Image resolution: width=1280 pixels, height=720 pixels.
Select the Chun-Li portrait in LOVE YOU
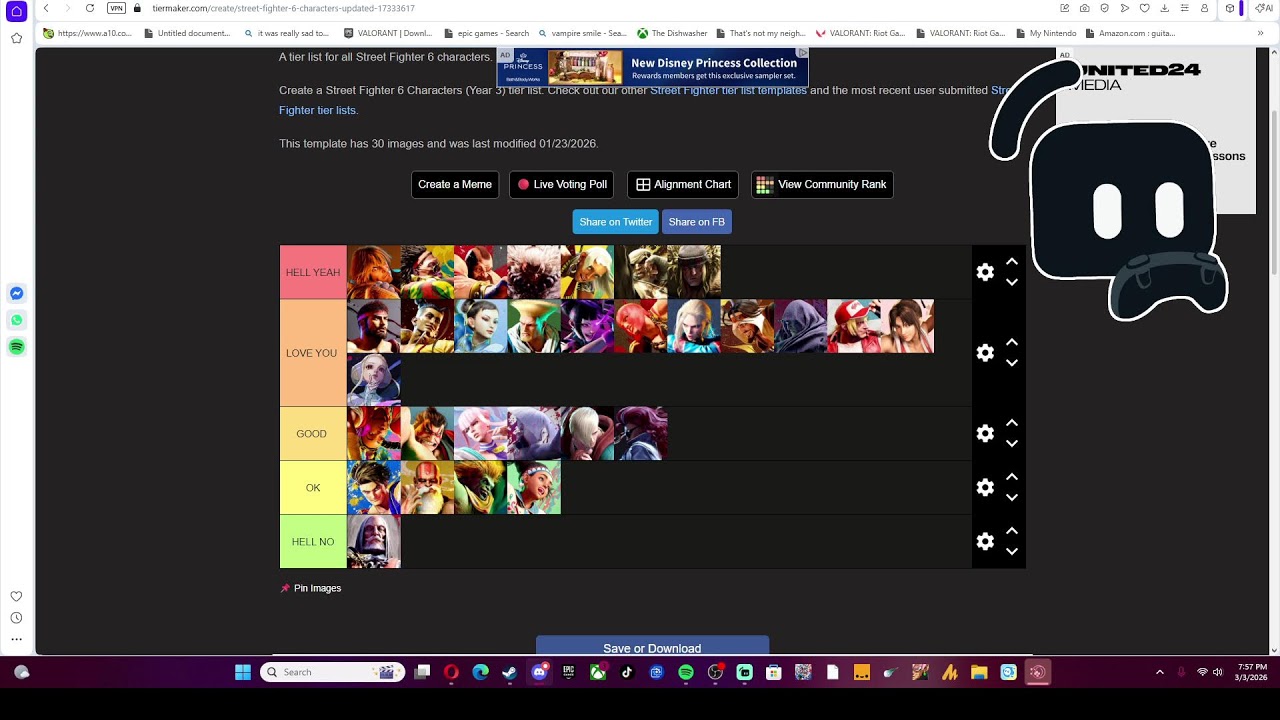tap(481, 326)
